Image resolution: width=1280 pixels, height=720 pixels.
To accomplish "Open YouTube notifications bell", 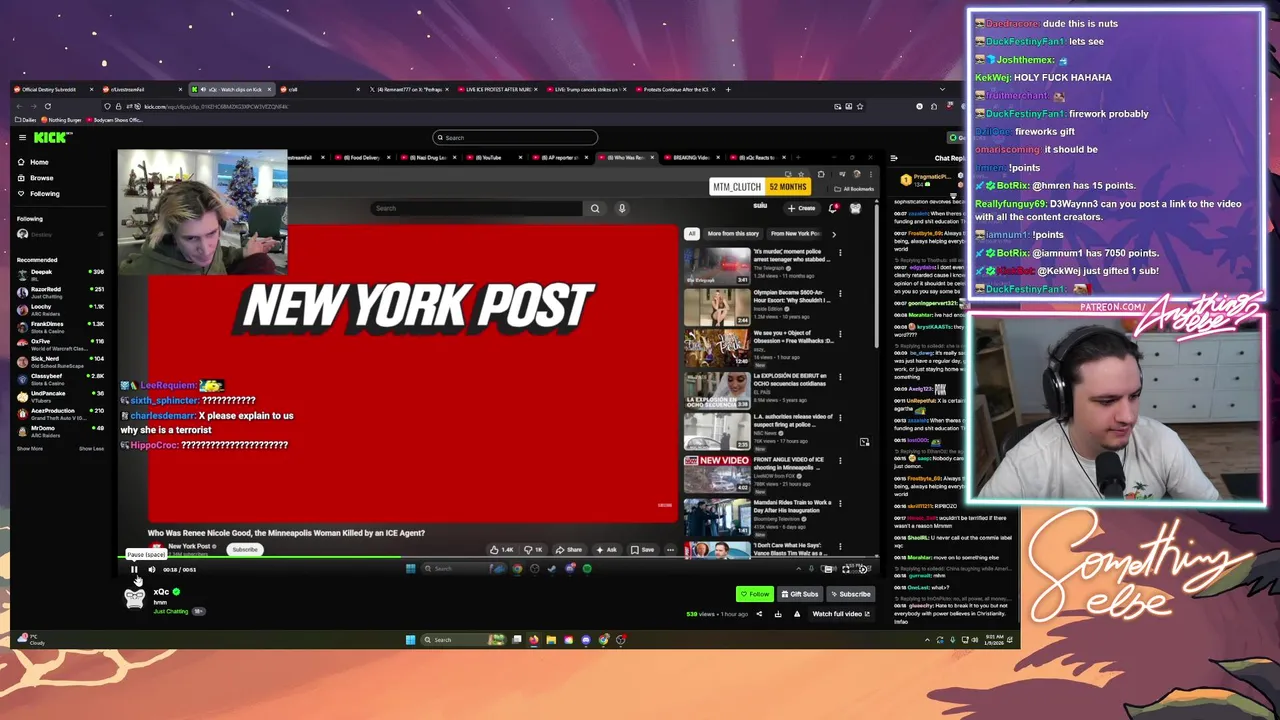I will point(833,208).
